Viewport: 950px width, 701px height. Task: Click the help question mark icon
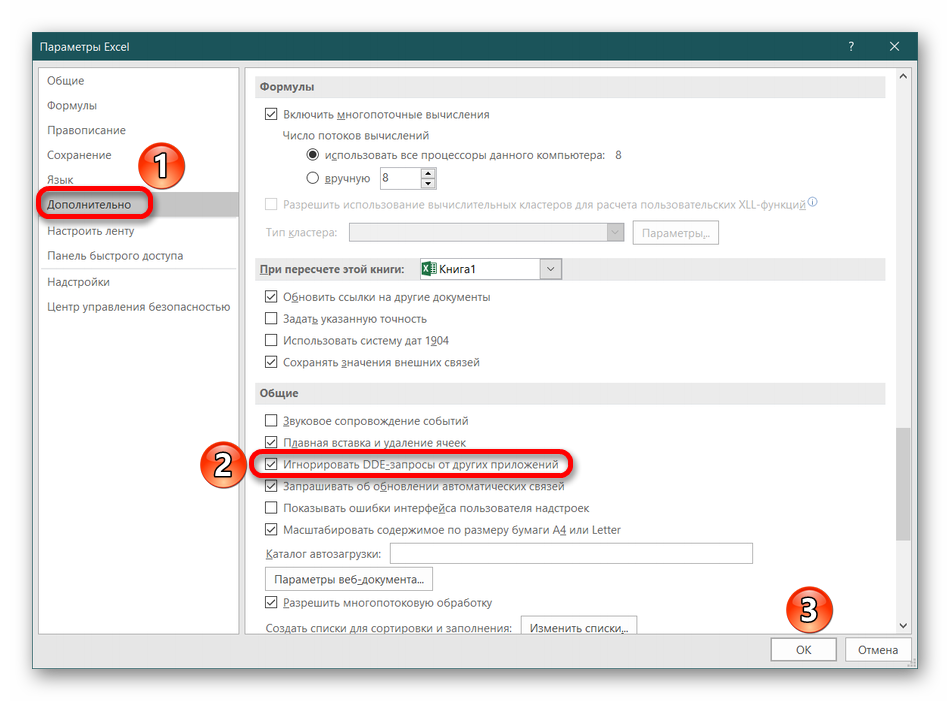click(x=851, y=47)
